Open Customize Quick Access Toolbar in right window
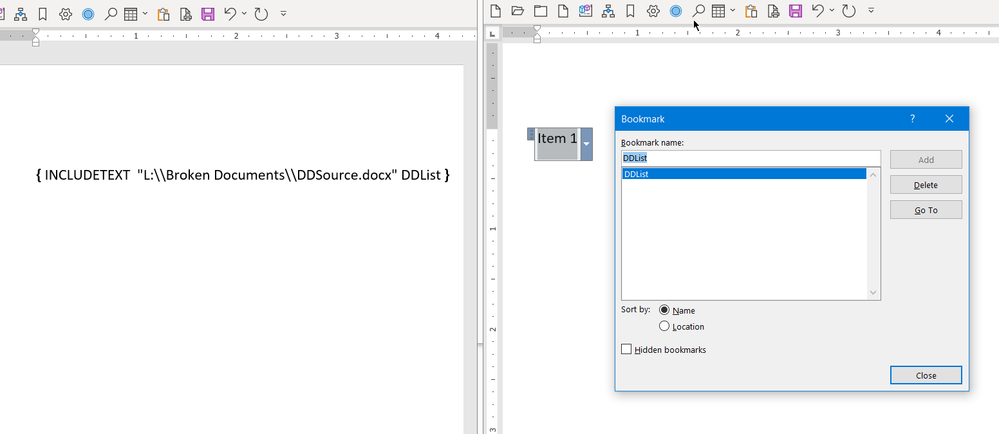The image size is (999, 434). tap(871, 11)
